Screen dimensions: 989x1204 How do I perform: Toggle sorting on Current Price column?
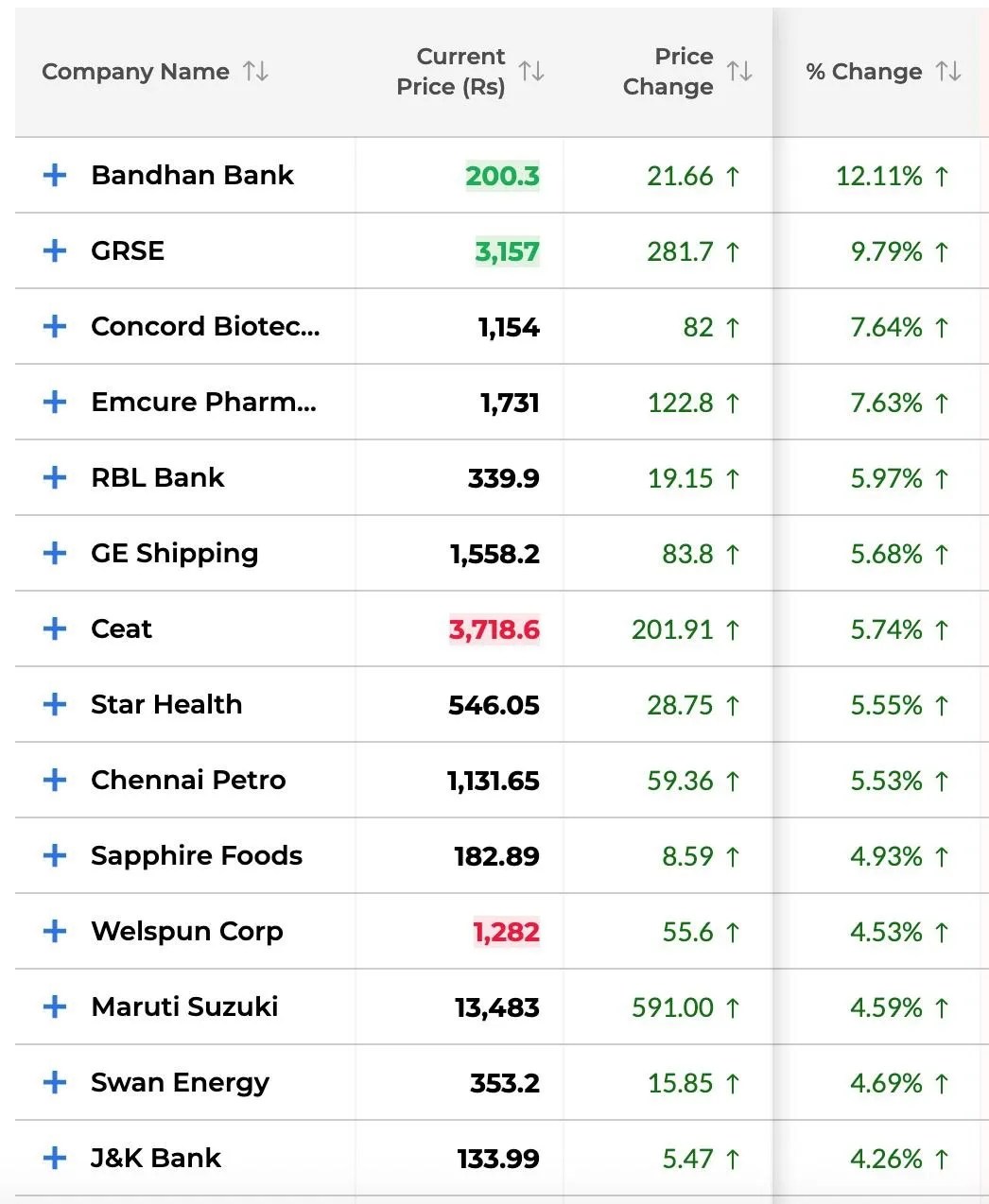pos(530,72)
